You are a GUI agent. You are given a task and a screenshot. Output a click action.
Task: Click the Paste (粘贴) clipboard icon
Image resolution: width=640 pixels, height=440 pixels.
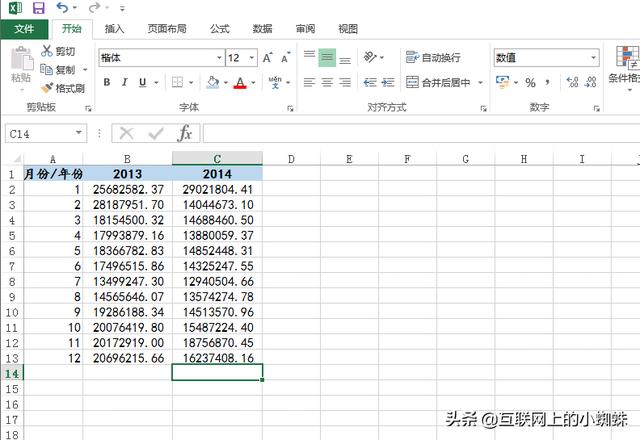click(22, 59)
